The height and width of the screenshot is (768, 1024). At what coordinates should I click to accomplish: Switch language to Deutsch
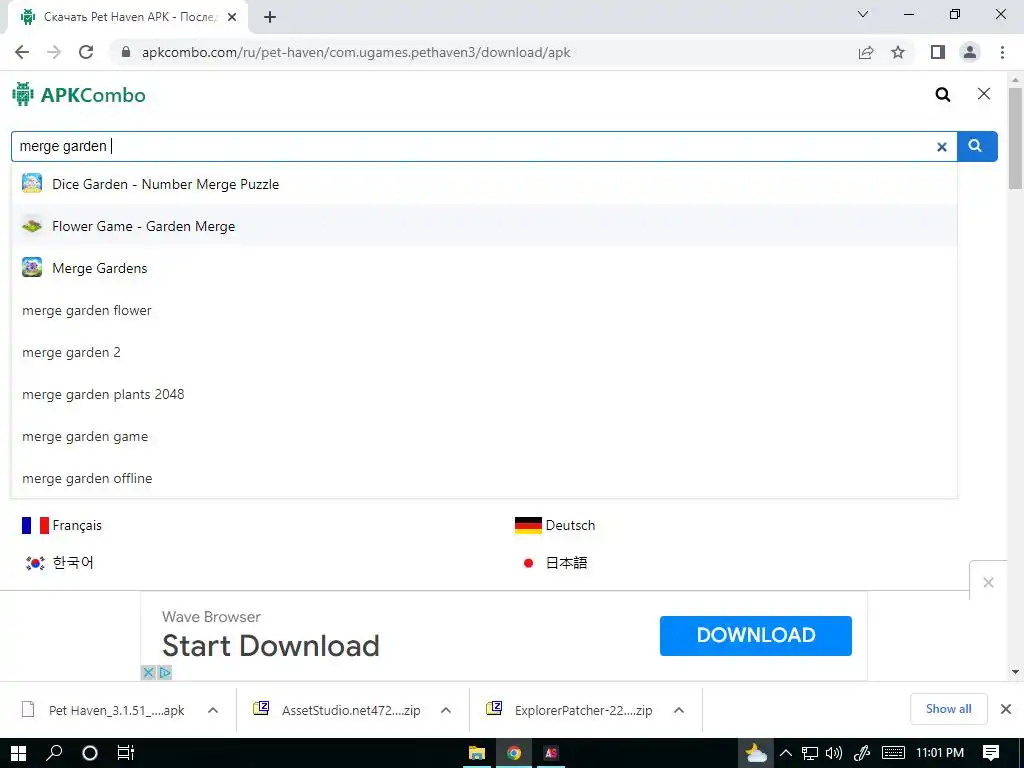[570, 525]
